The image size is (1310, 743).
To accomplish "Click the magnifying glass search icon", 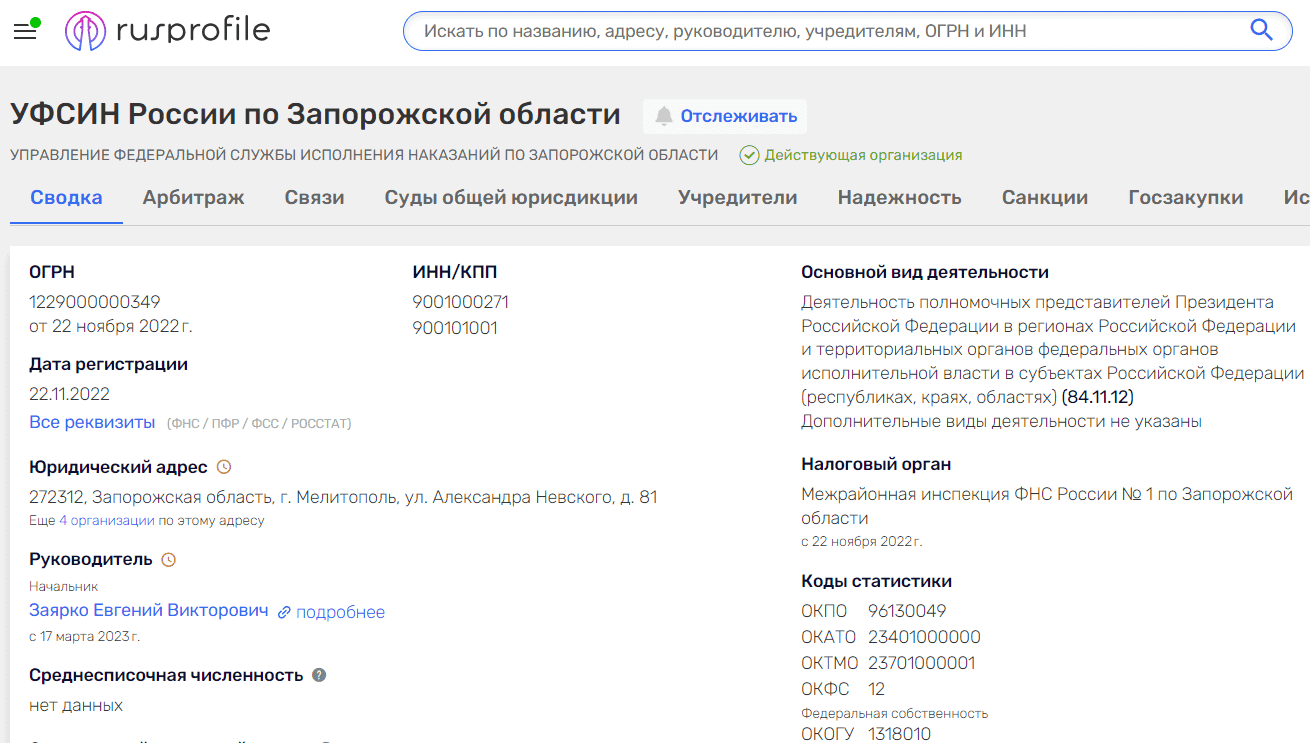I will (x=1261, y=30).
